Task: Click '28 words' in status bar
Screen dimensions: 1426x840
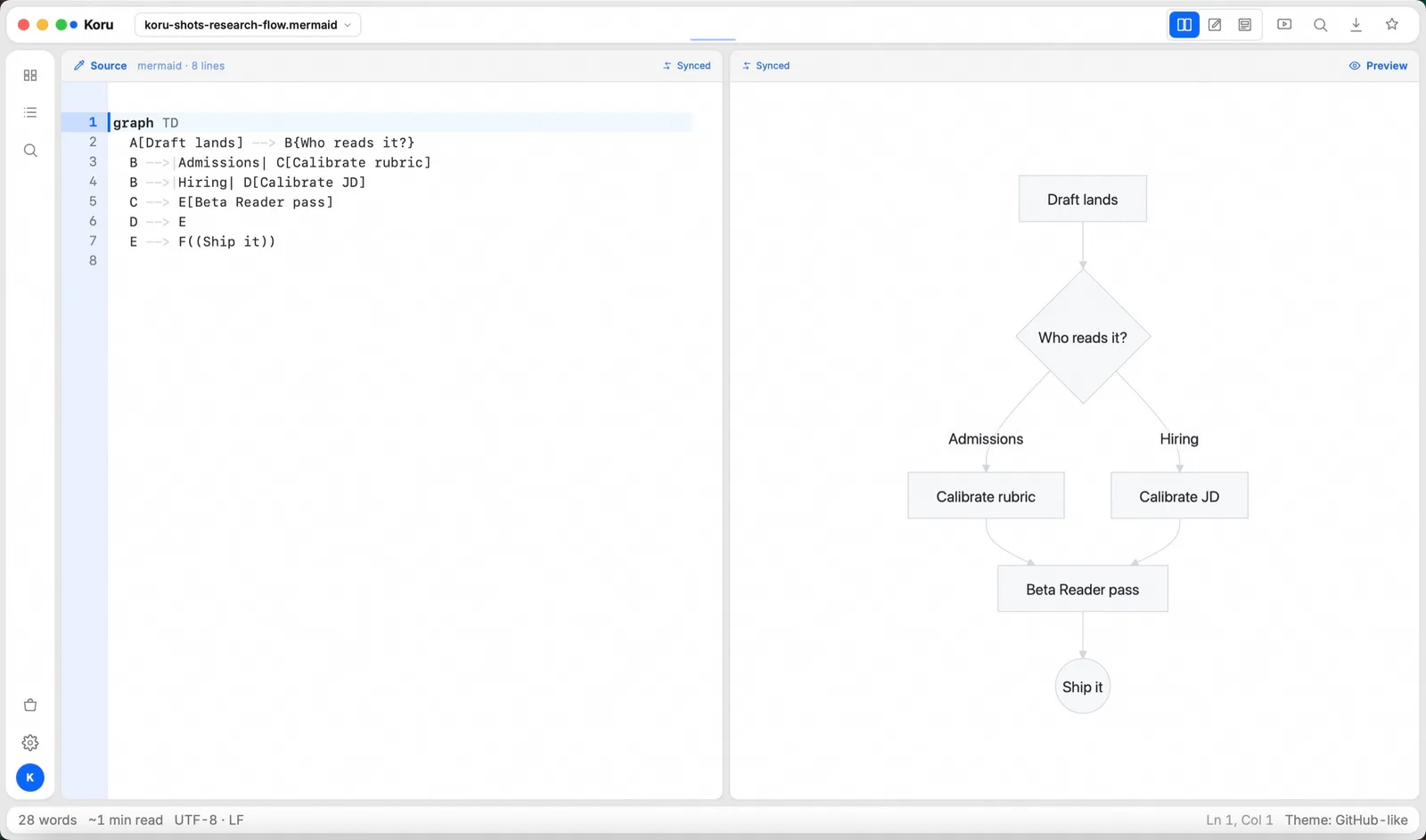Action: coord(47,820)
